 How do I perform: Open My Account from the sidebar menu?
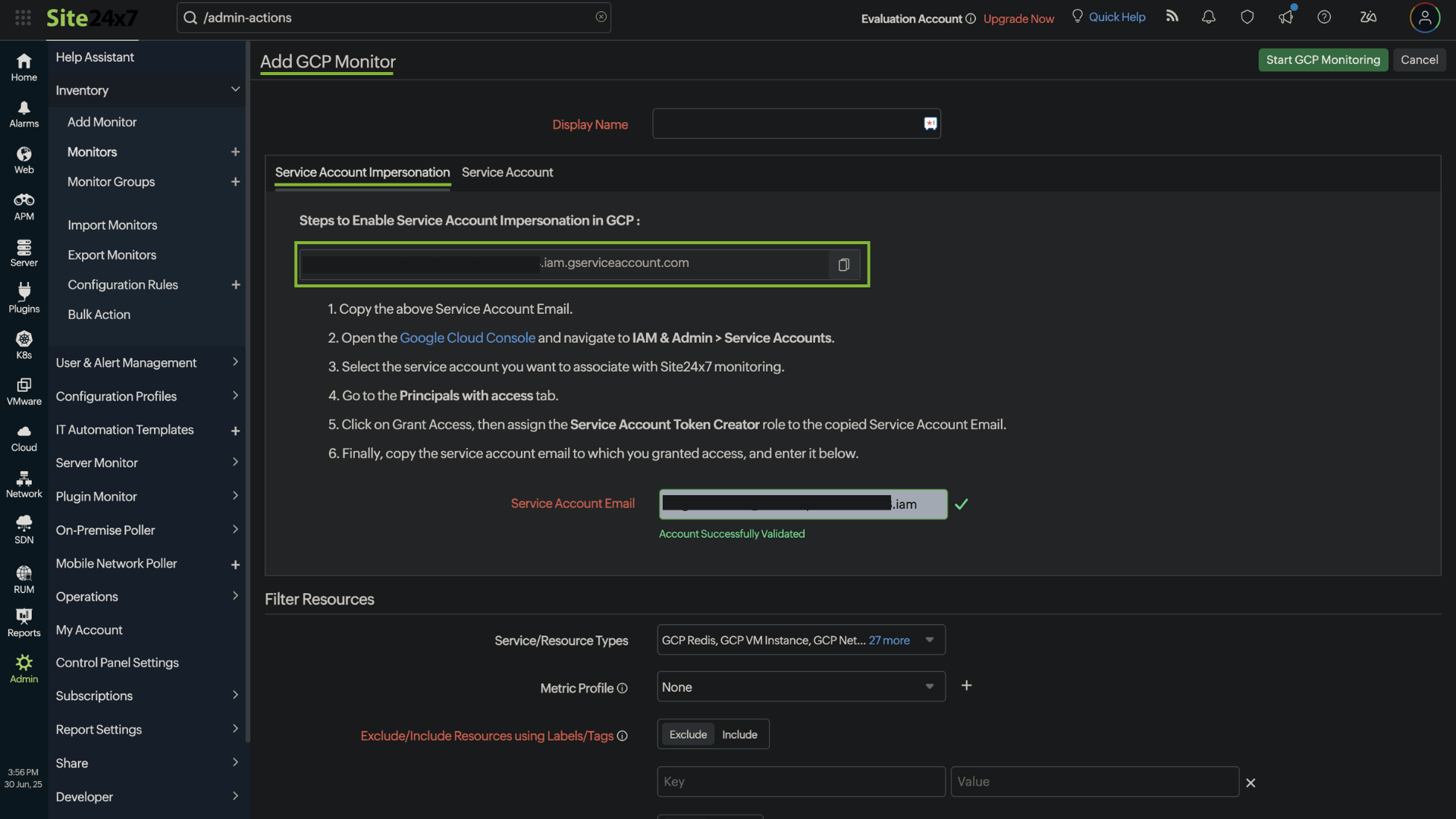tap(89, 629)
